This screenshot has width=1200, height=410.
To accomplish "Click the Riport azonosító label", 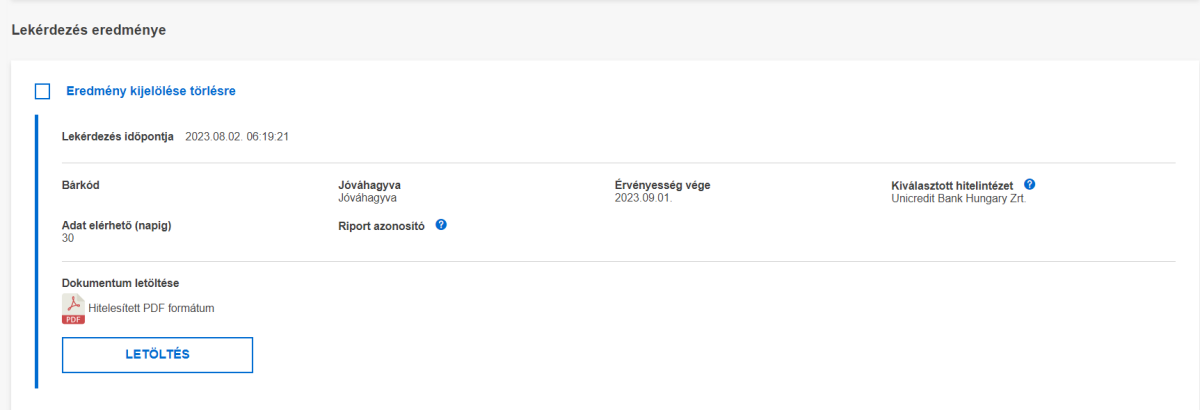I will click(x=382, y=226).
